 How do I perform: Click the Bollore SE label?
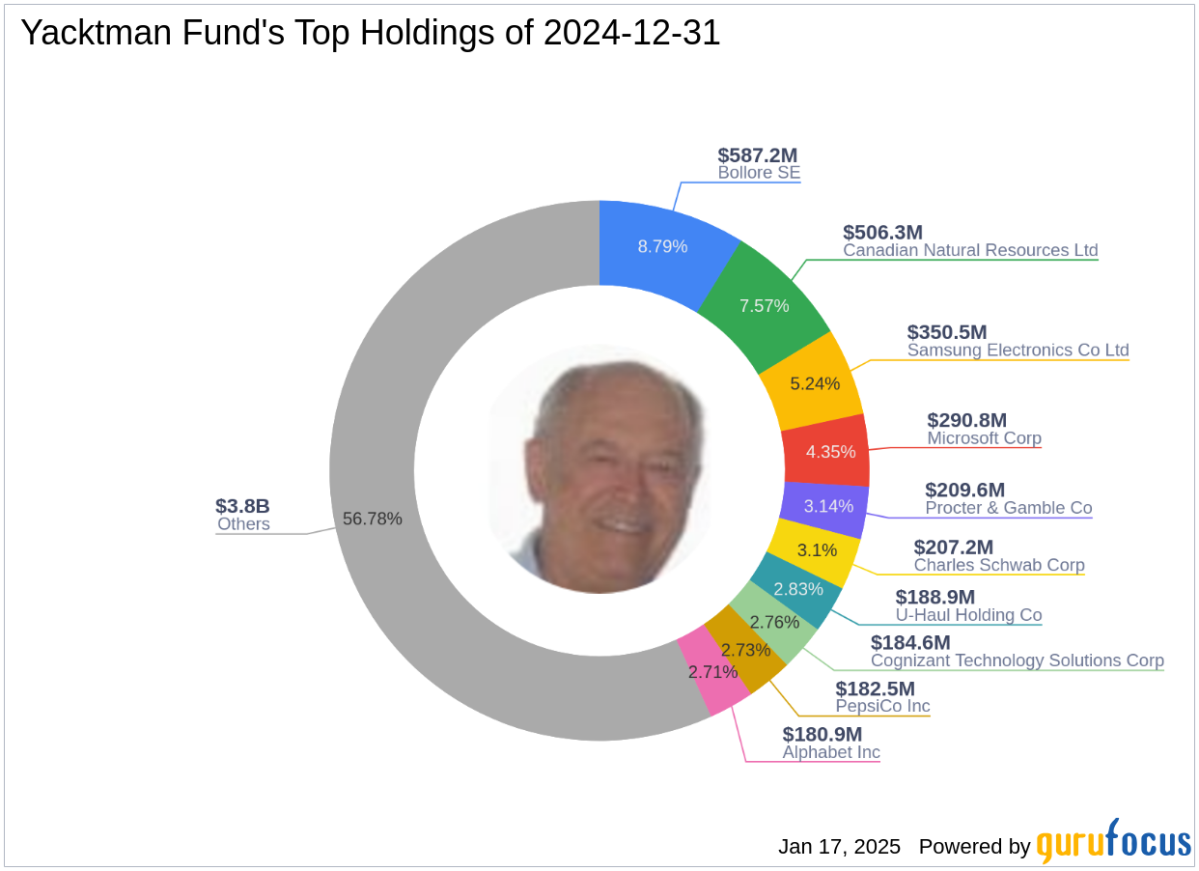pos(759,172)
